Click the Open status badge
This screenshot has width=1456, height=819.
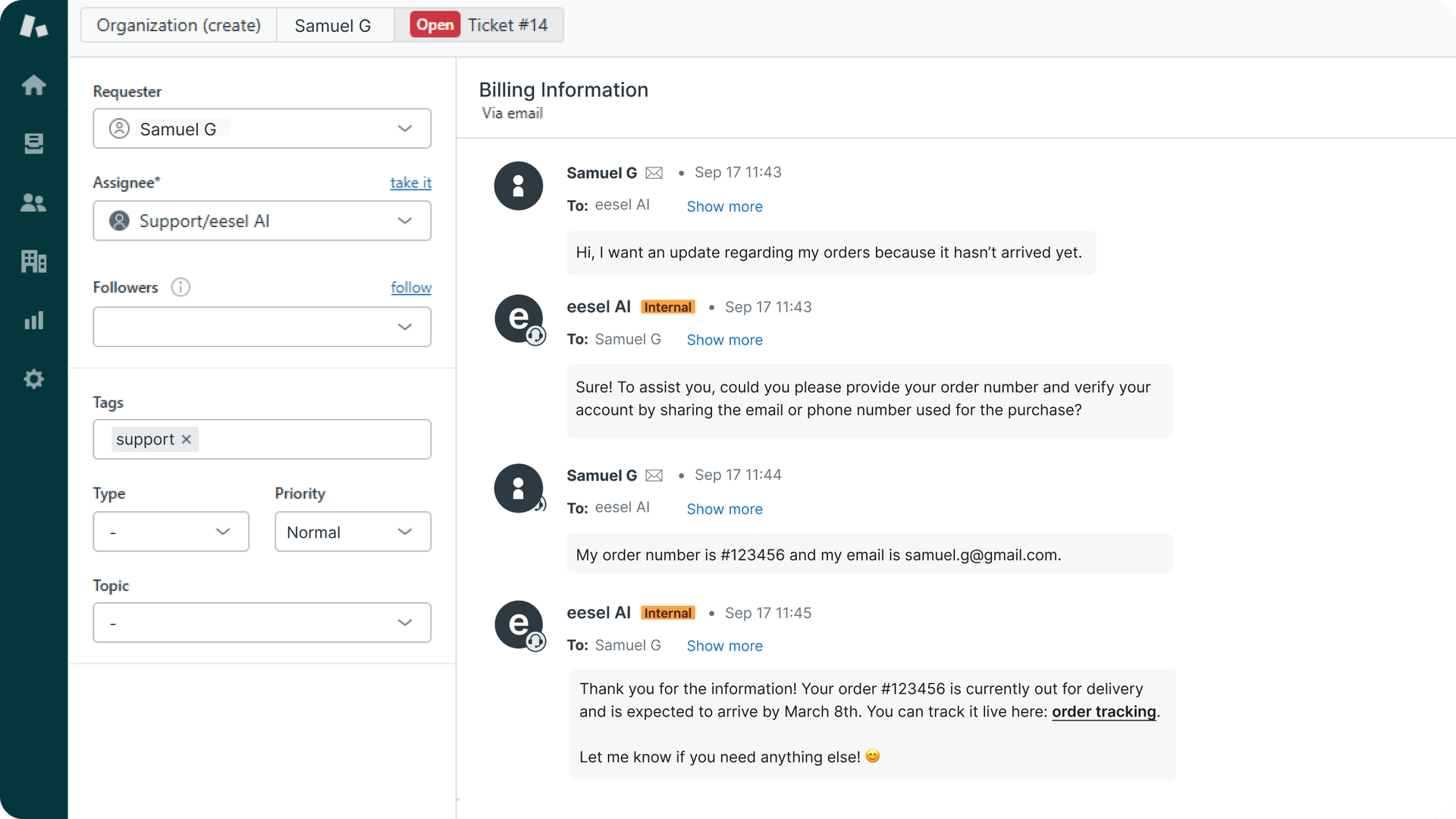pos(435,25)
